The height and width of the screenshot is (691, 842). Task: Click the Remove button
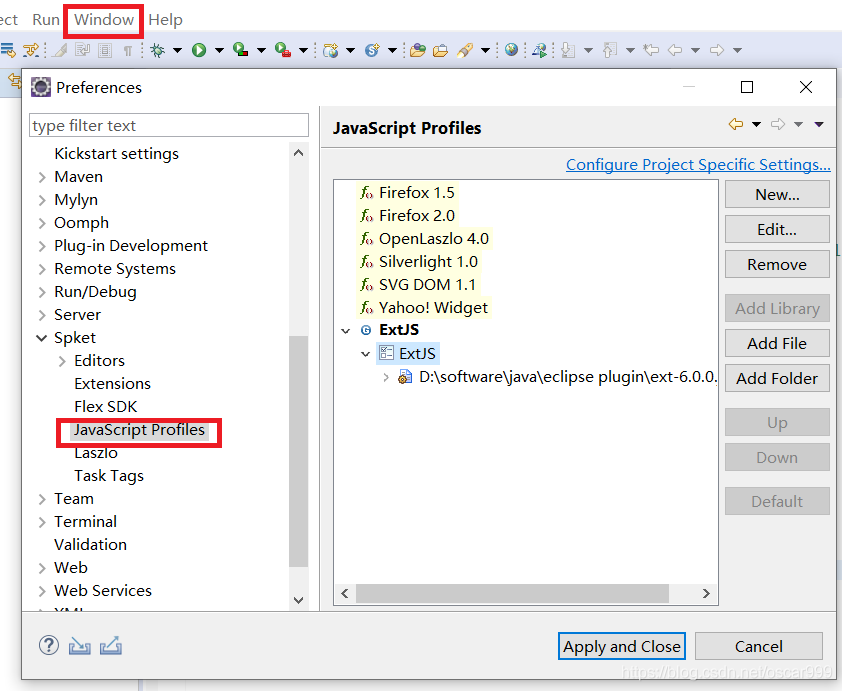(777, 264)
